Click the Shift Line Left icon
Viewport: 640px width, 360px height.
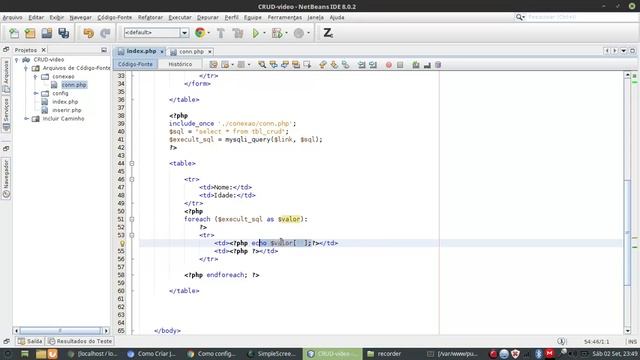click(362, 65)
